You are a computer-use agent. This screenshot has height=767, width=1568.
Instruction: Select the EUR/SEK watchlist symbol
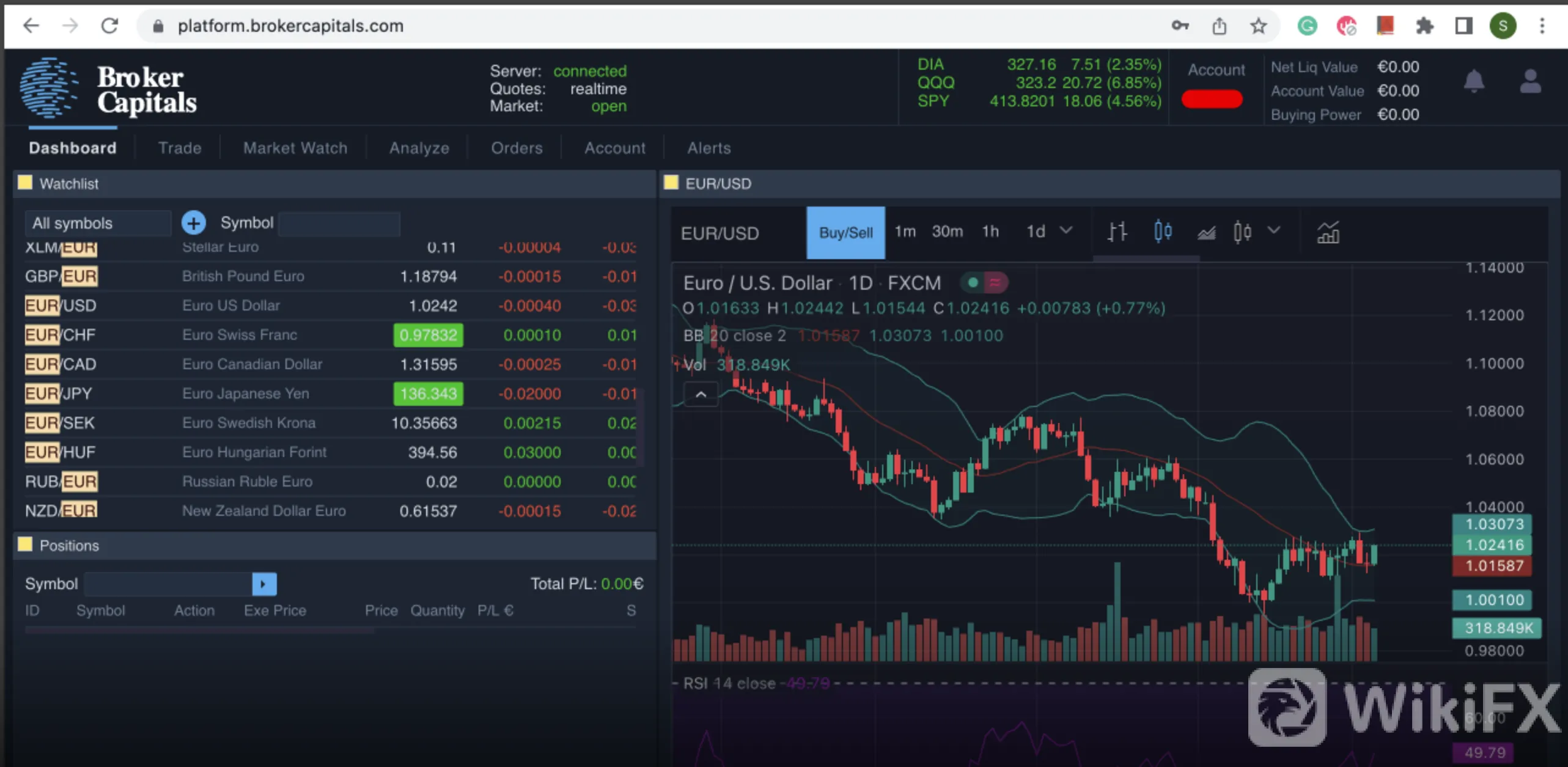point(60,423)
